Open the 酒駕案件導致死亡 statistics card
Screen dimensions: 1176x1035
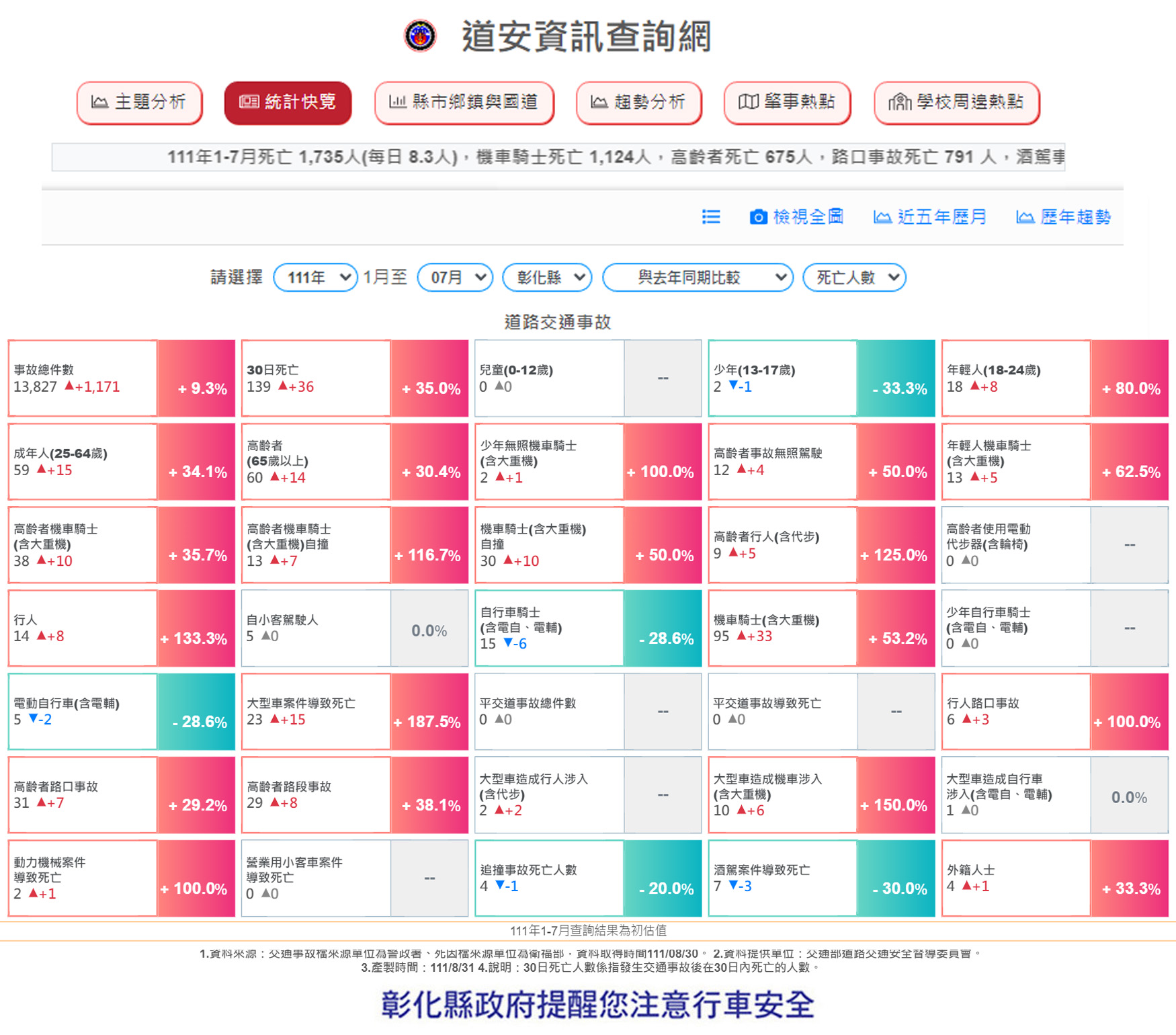[x=782, y=878]
